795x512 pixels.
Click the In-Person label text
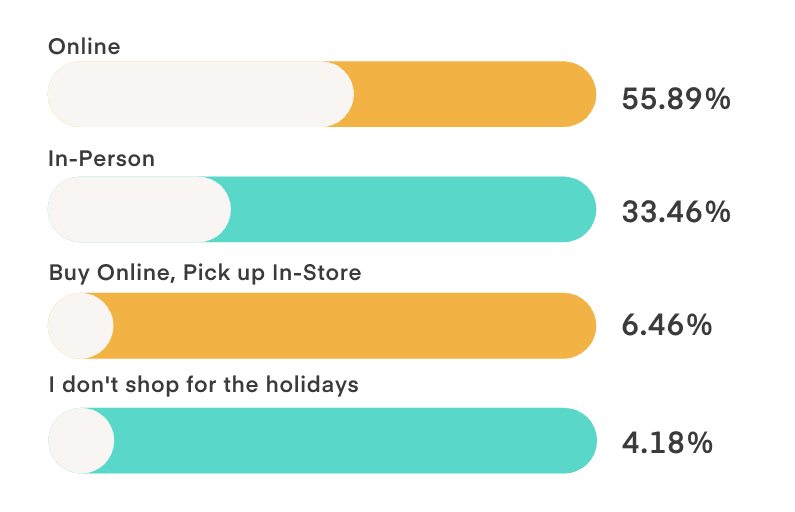(x=101, y=159)
